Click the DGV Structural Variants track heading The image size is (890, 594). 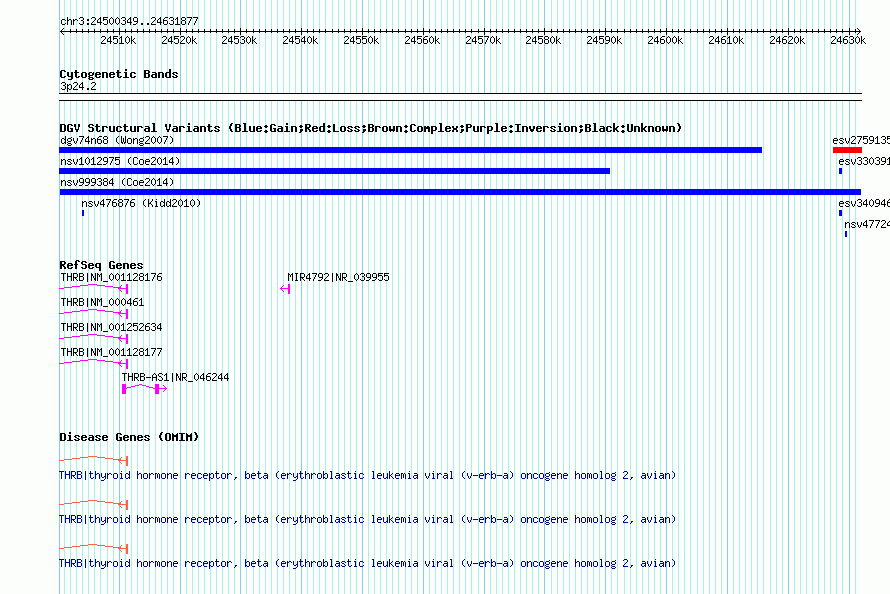(x=370, y=128)
